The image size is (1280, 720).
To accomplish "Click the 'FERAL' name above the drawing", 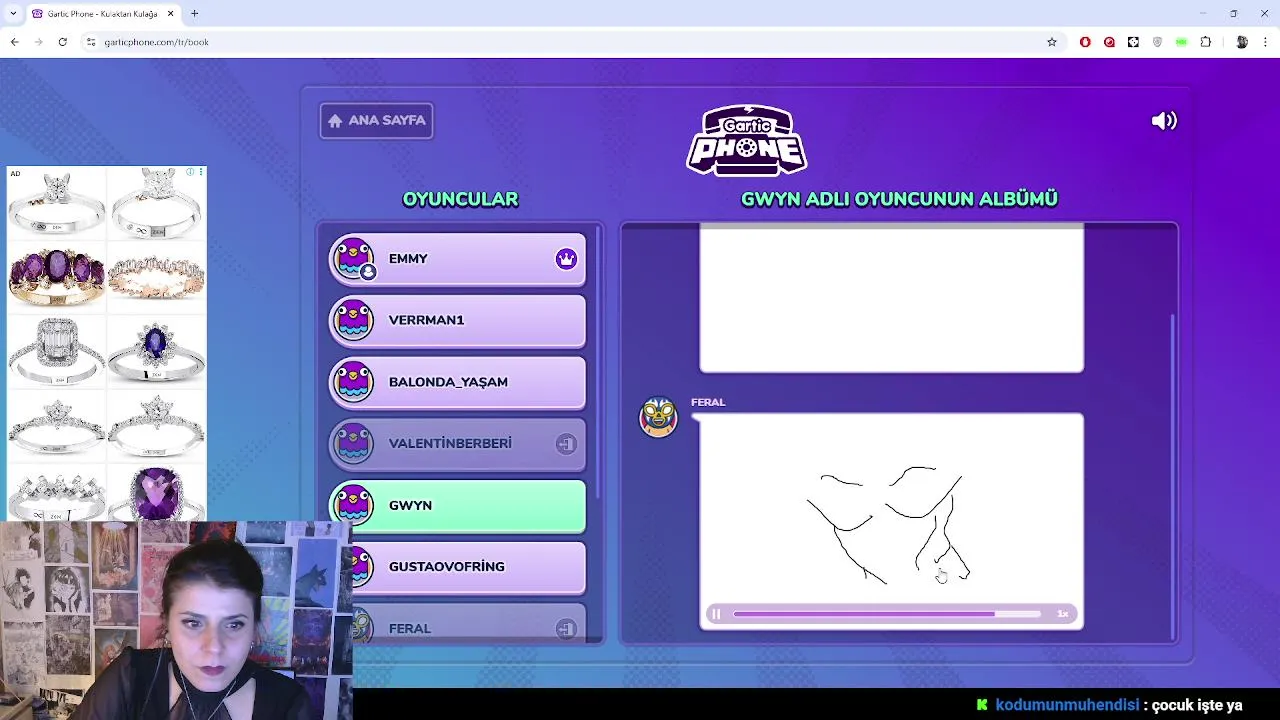I will click(708, 402).
